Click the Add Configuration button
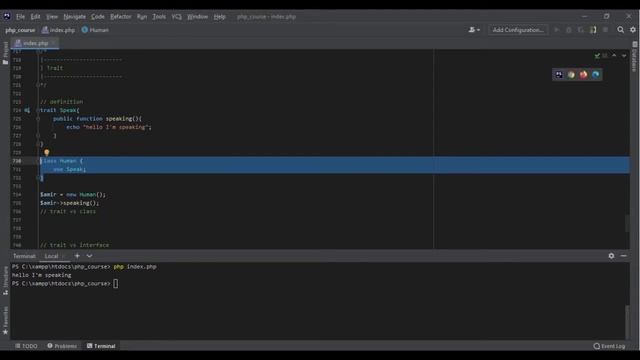The image size is (640, 360). pos(518,30)
